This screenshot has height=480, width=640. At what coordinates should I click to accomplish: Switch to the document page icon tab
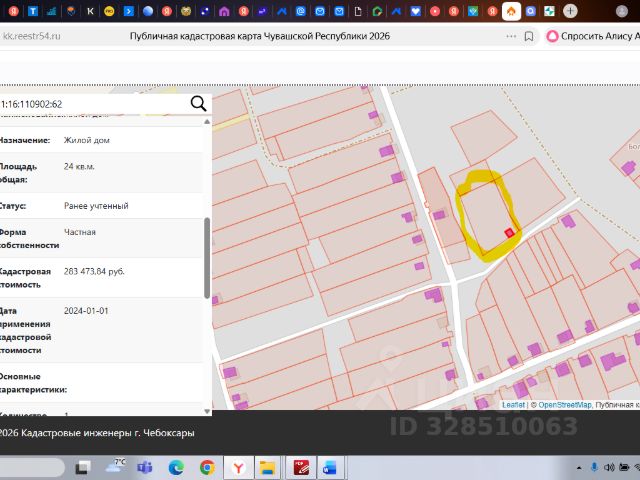click(x=358, y=11)
